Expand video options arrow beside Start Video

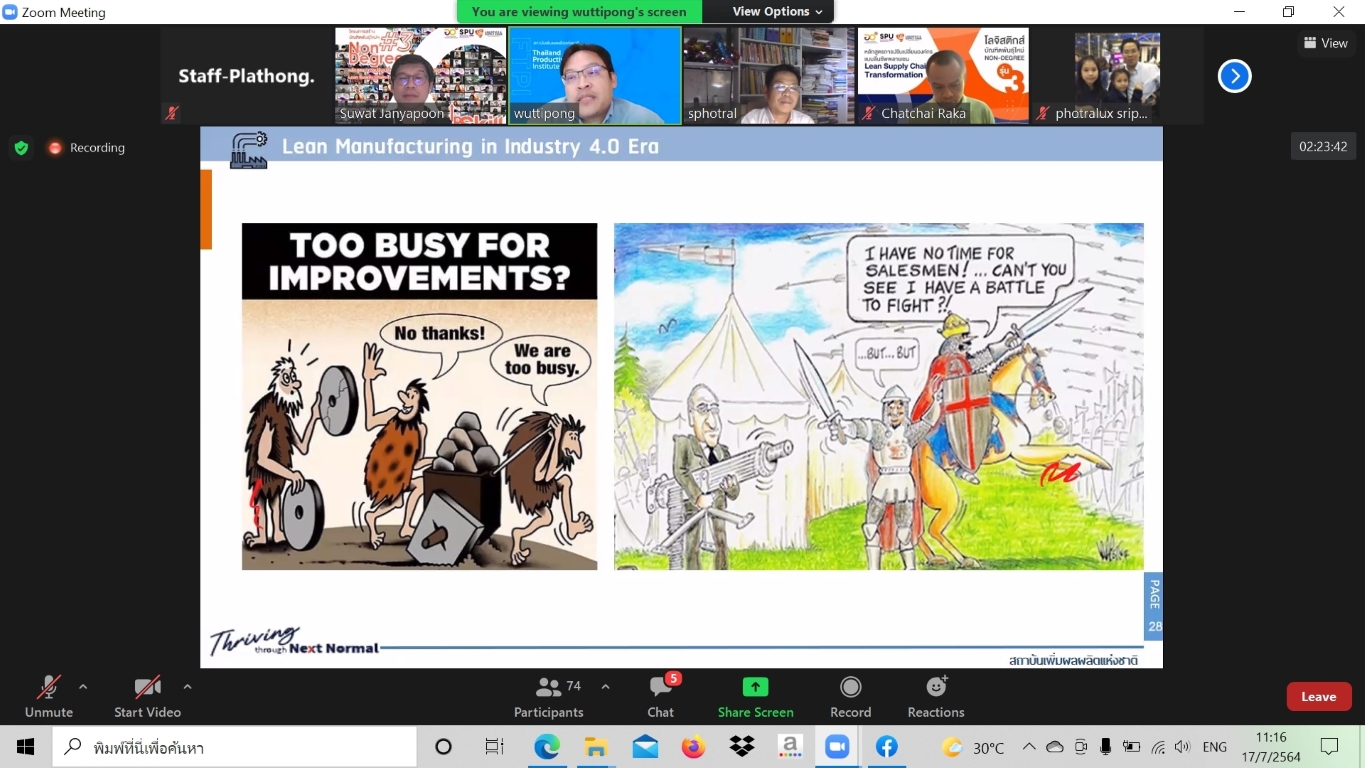[x=187, y=687]
